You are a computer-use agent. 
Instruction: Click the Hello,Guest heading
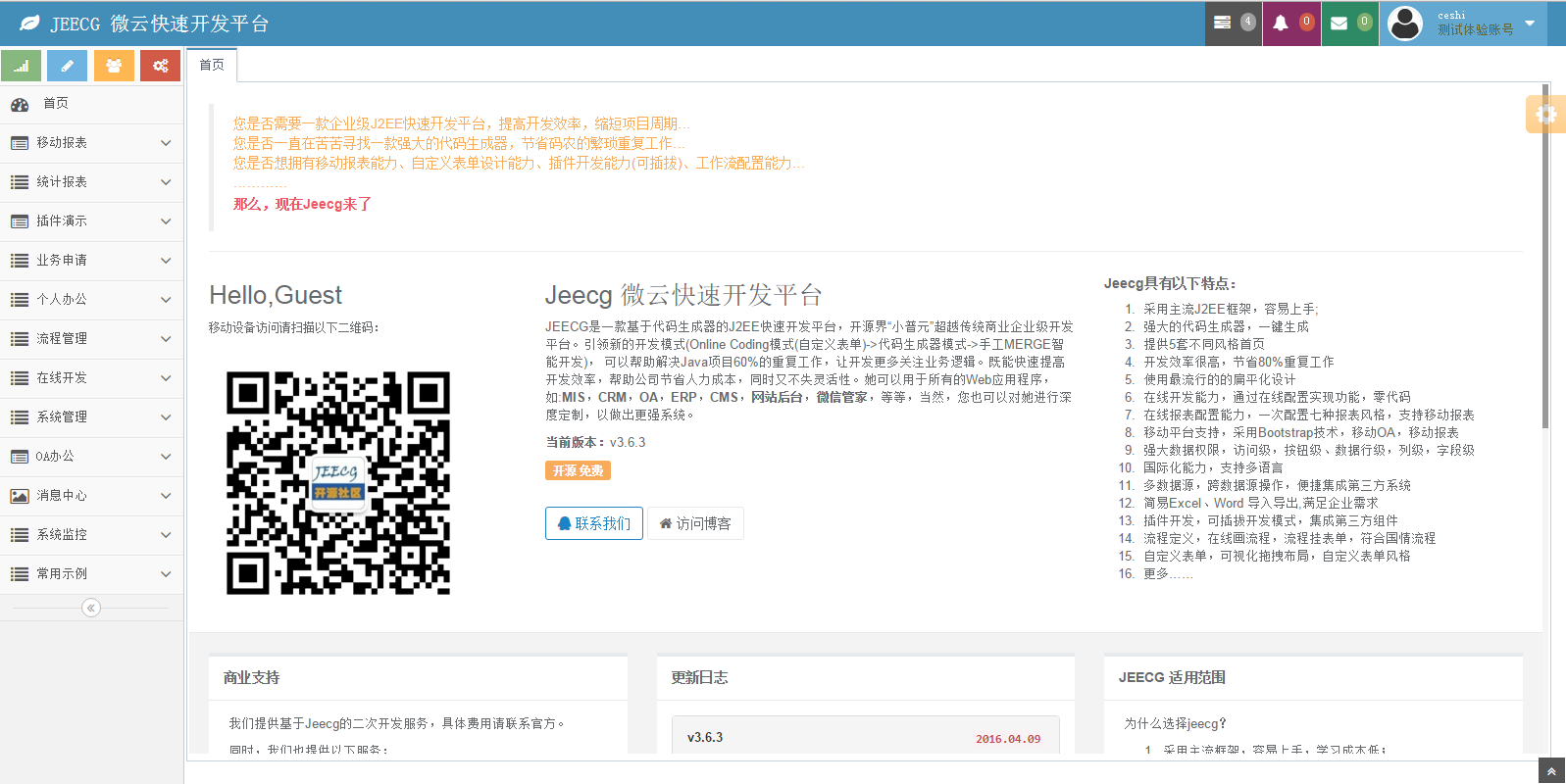[x=276, y=295]
